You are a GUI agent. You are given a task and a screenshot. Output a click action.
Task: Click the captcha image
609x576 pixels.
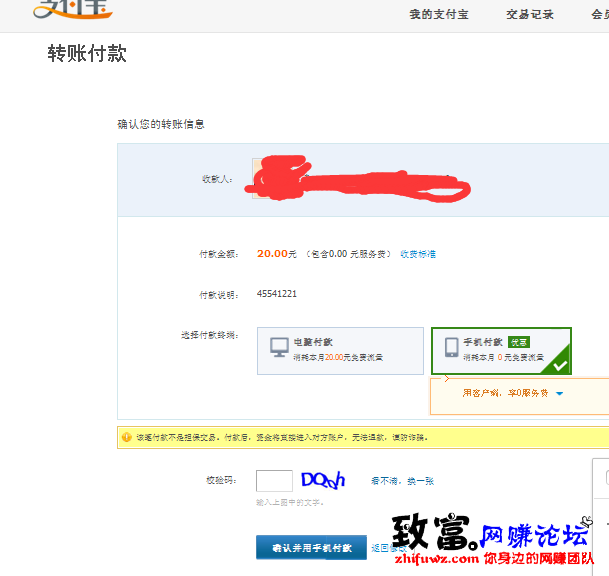click(322, 480)
